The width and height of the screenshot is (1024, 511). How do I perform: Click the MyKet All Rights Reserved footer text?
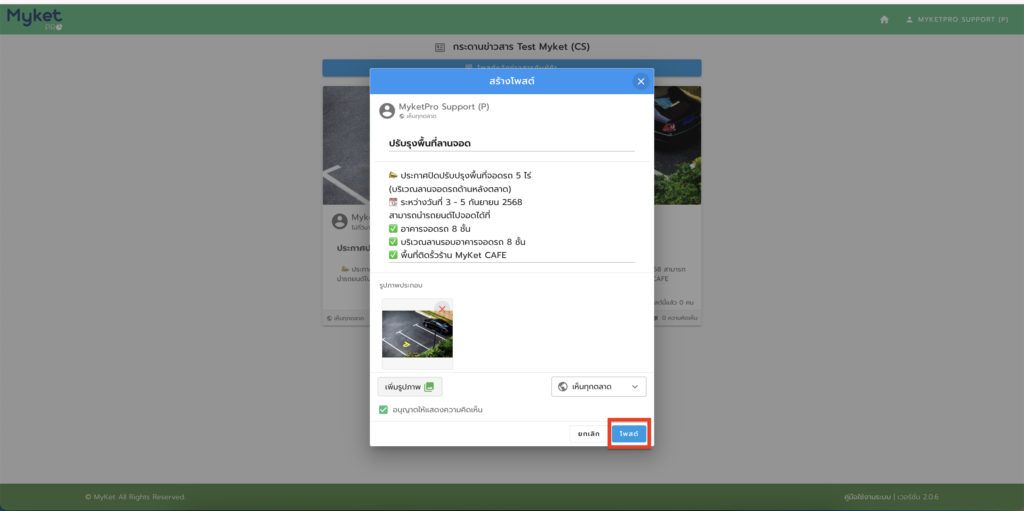[135, 497]
